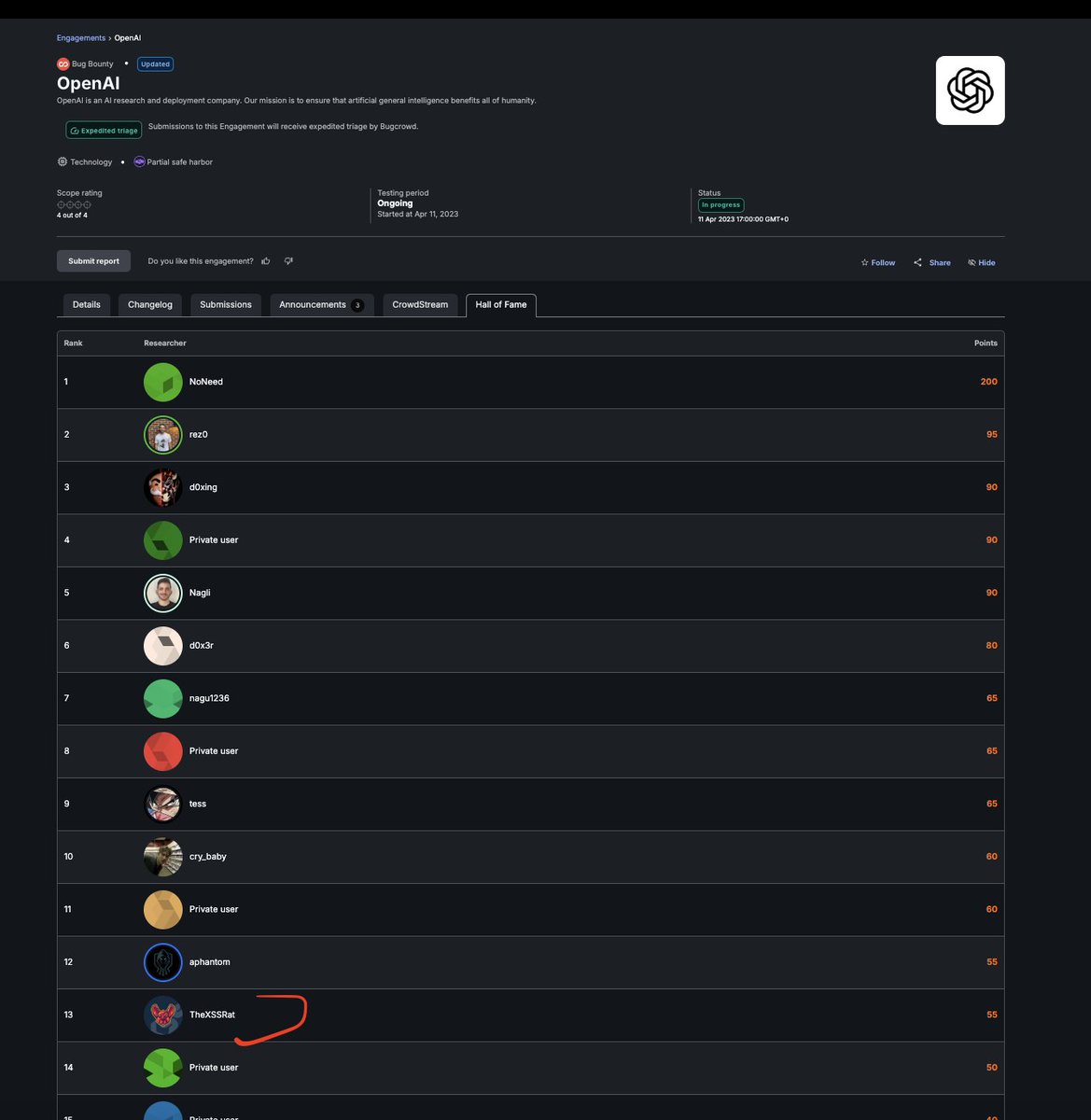Open TheXSSRat's profile avatar
This screenshot has height=1120, width=1091.
point(163,1015)
